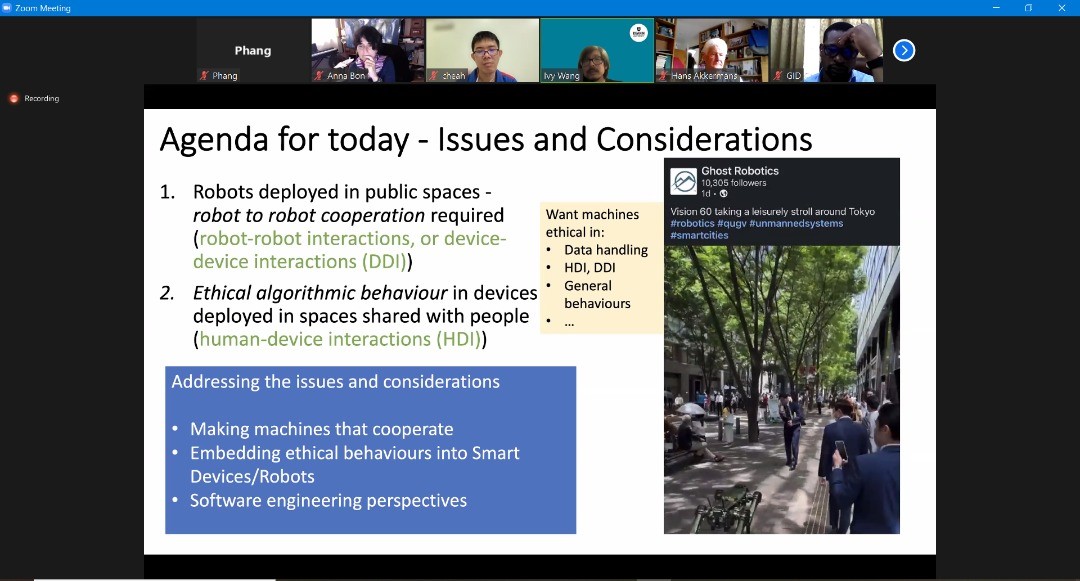Show next participants with the blue arrow
The image size is (1080, 581).
[903, 50]
